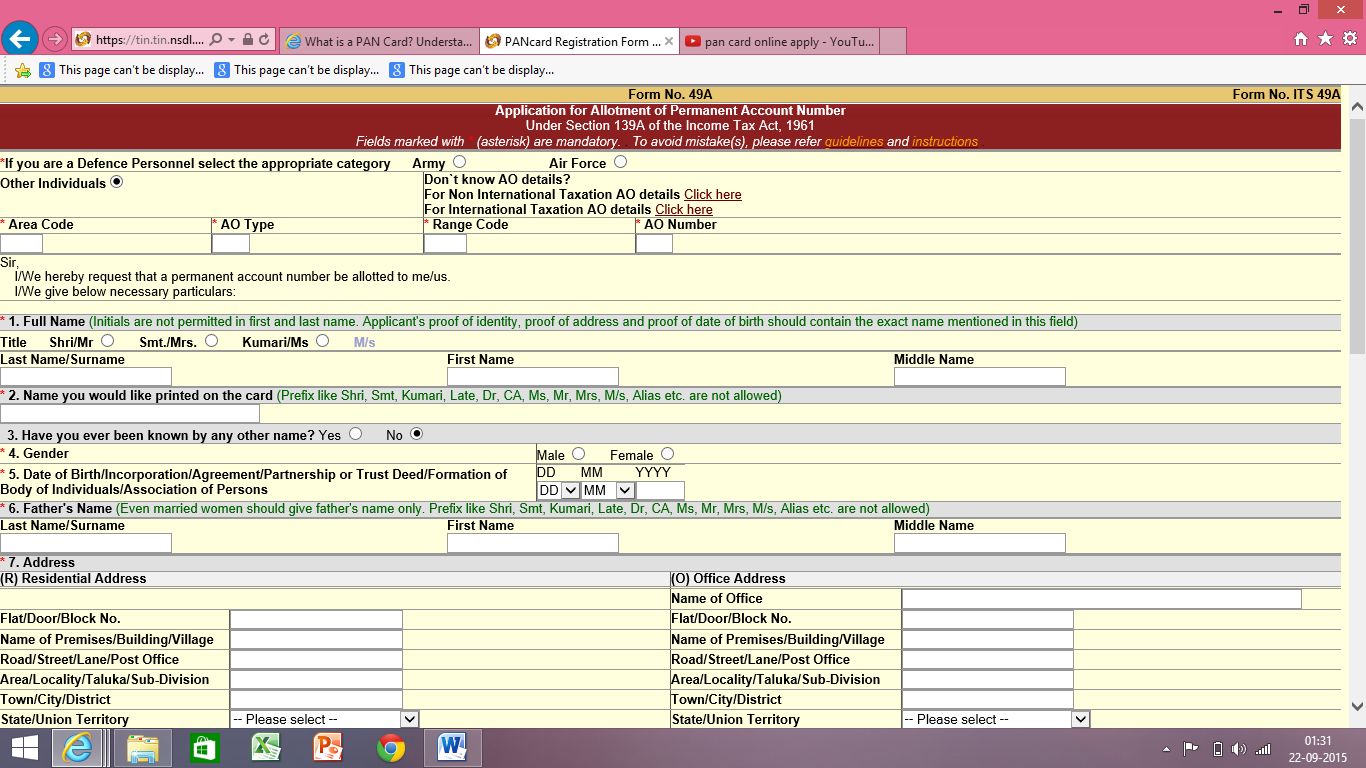Click the page scrollbar down arrow

[1357, 706]
